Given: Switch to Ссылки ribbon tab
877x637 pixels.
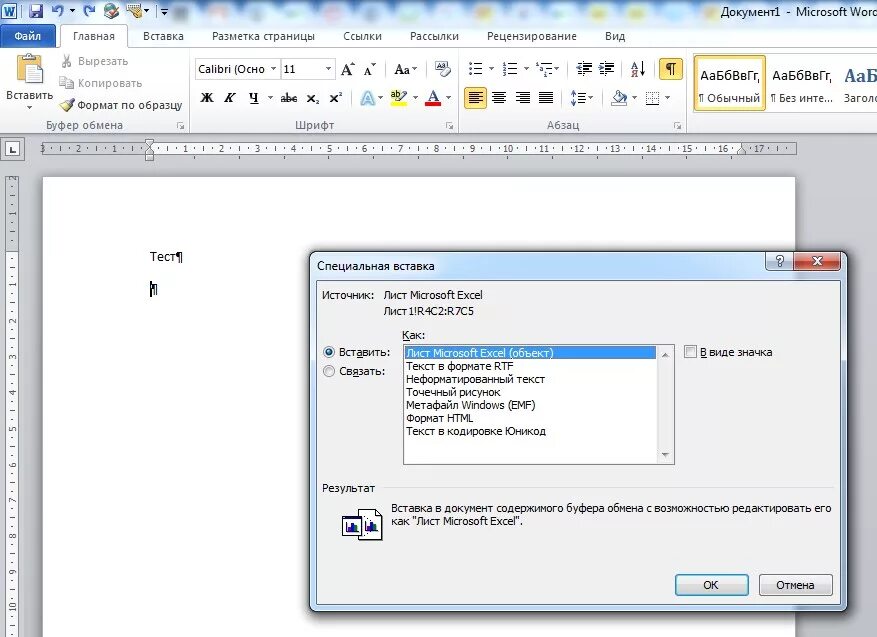Looking at the screenshot, I should (362, 36).
